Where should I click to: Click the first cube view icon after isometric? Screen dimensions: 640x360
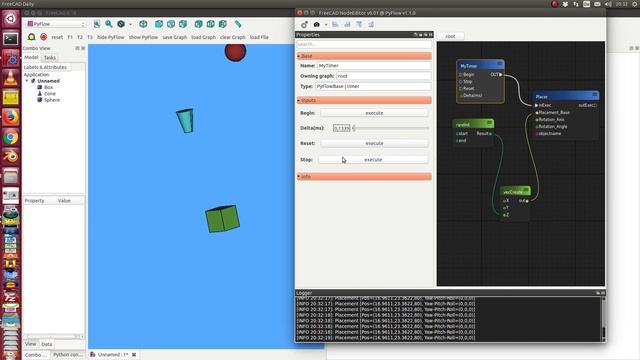(159, 24)
